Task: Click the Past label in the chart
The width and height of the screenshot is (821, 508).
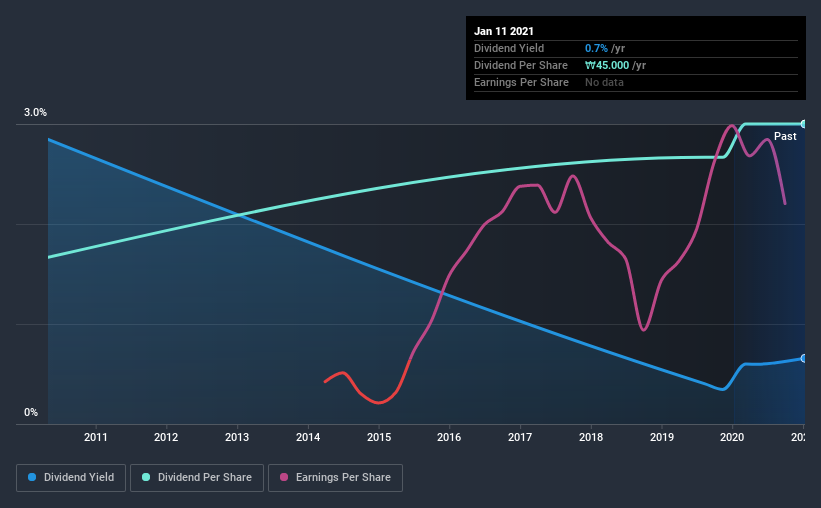Action: click(x=785, y=136)
